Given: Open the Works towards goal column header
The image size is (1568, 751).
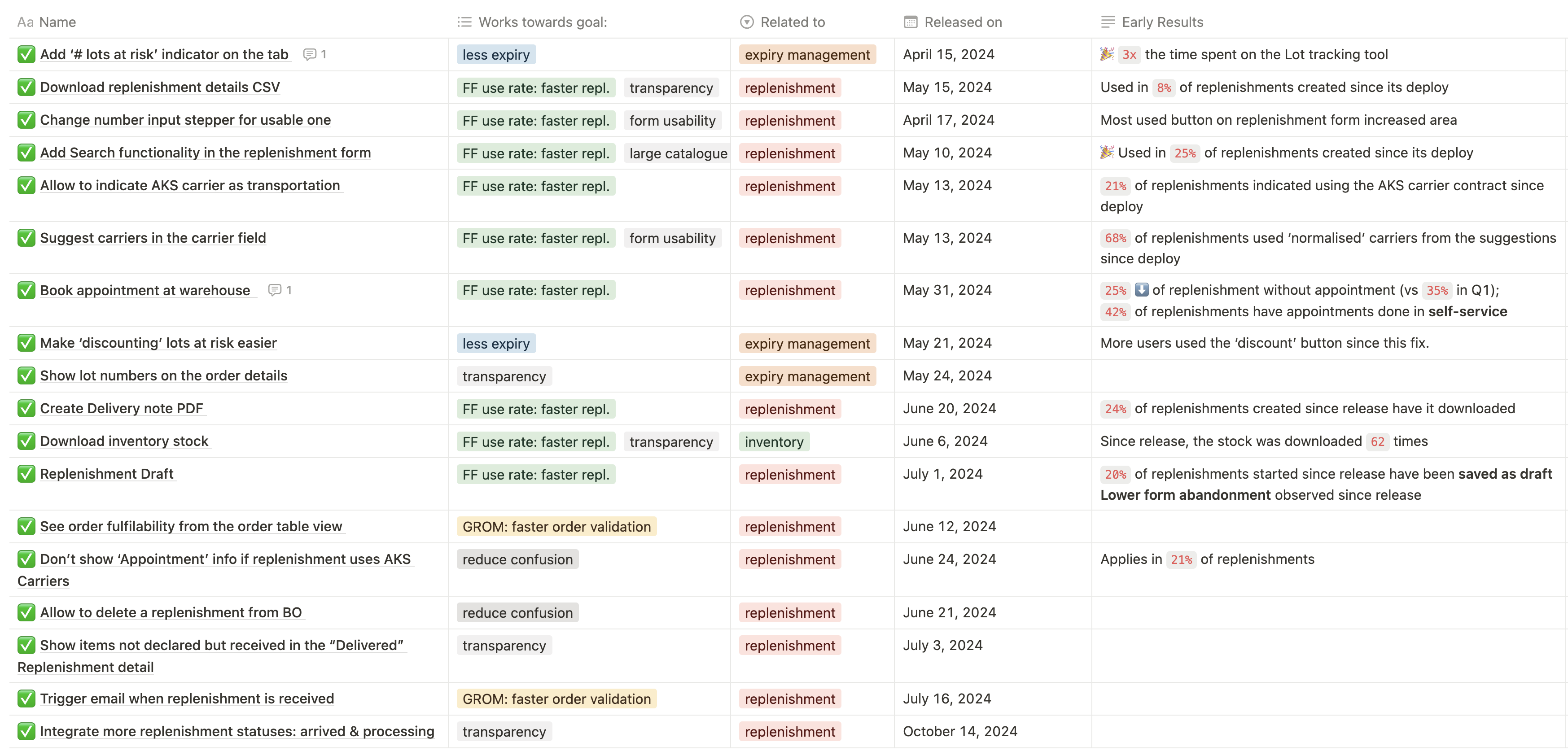Looking at the screenshot, I should tap(589, 22).
